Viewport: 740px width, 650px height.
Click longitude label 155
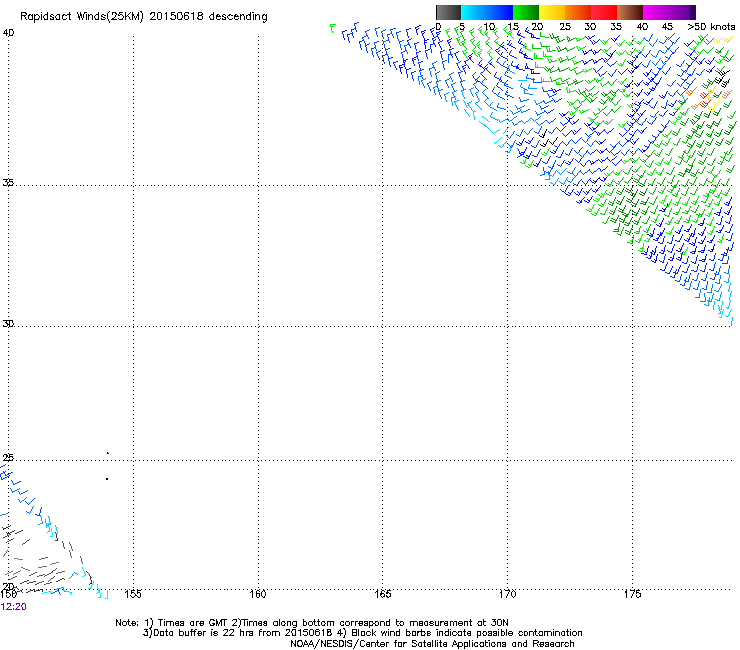(133, 594)
